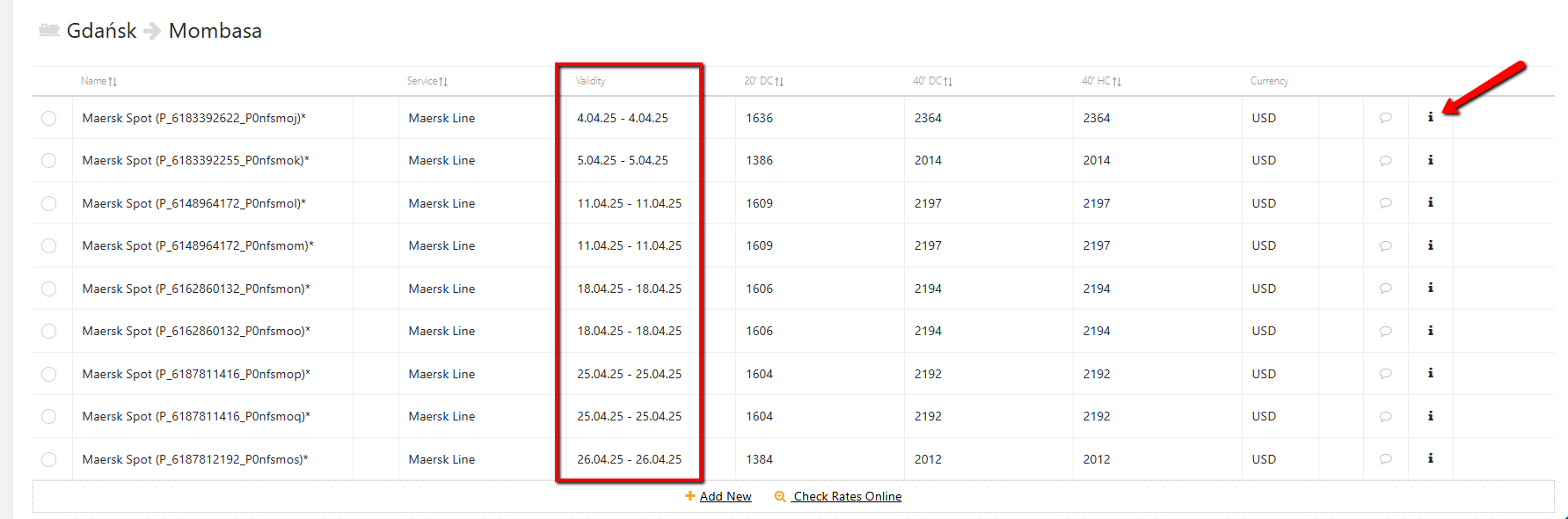Open info icon for P0nfsmoj rate

point(1430,117)
